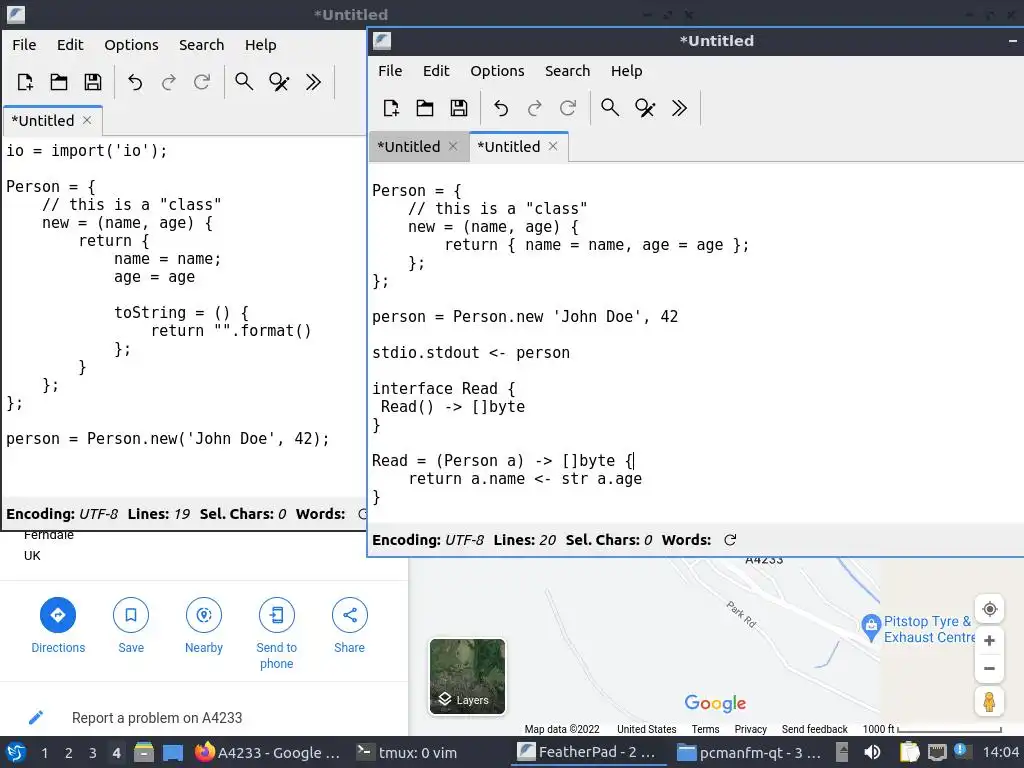
Task: Zoom out the map with minus button
Action: coord(989,668)
